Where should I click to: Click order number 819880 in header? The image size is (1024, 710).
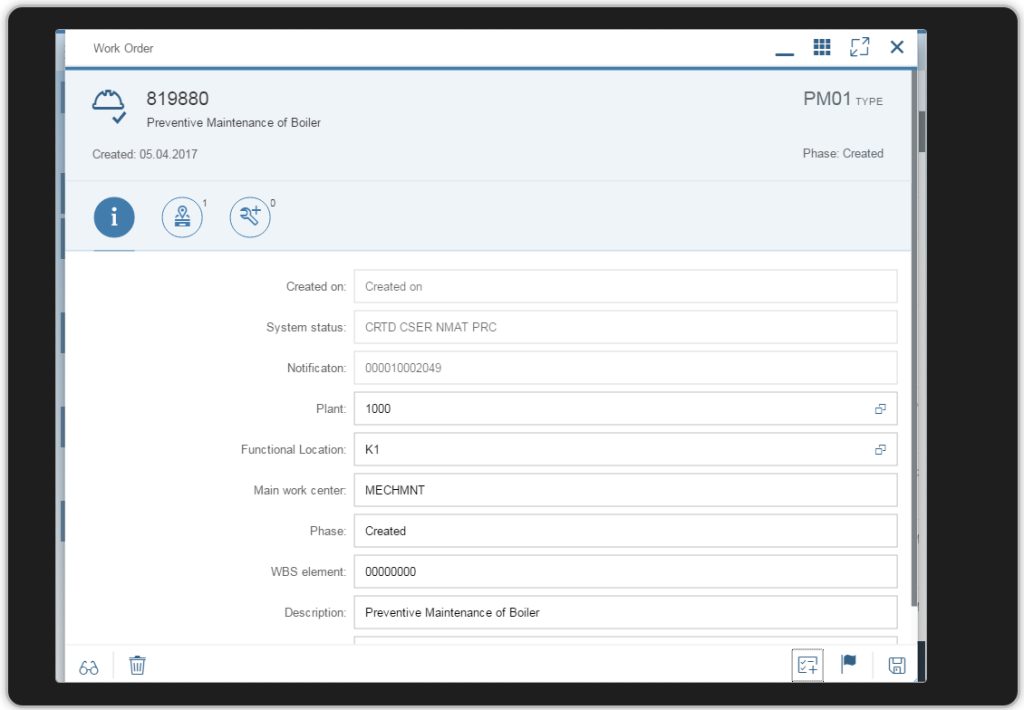tap(177, 99)
